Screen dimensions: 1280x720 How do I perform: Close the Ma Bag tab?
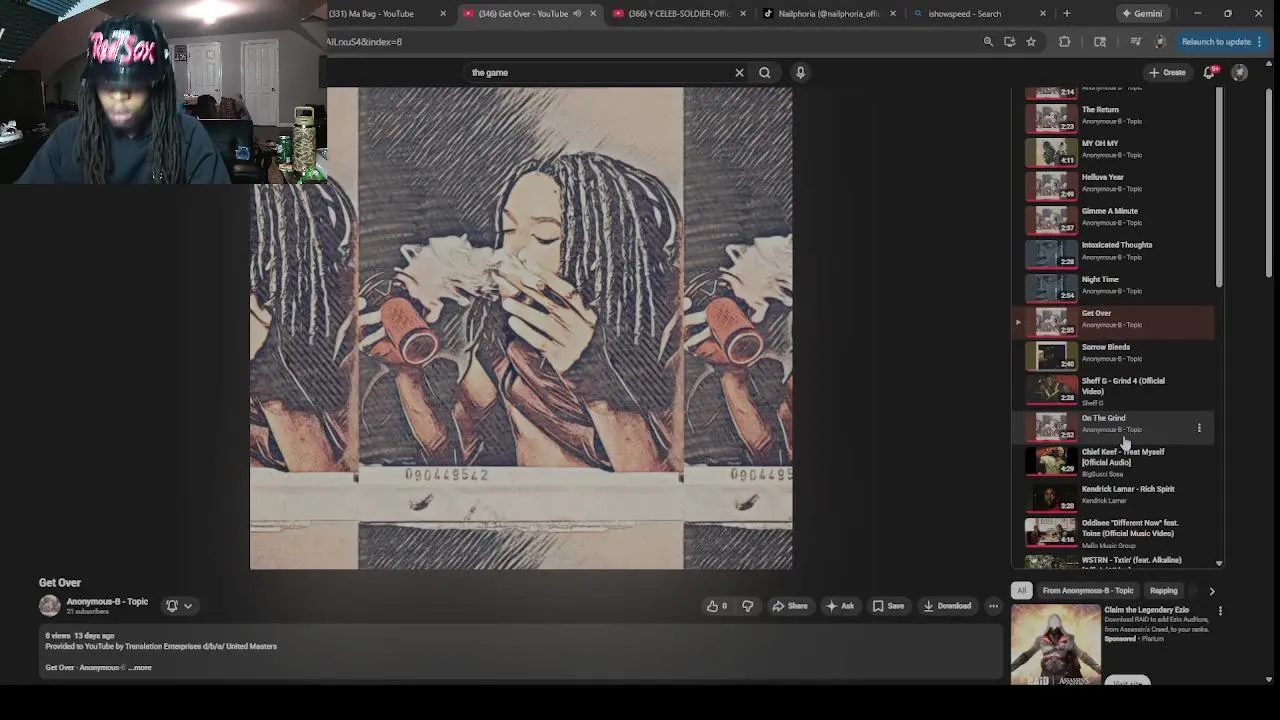(443, 14)
